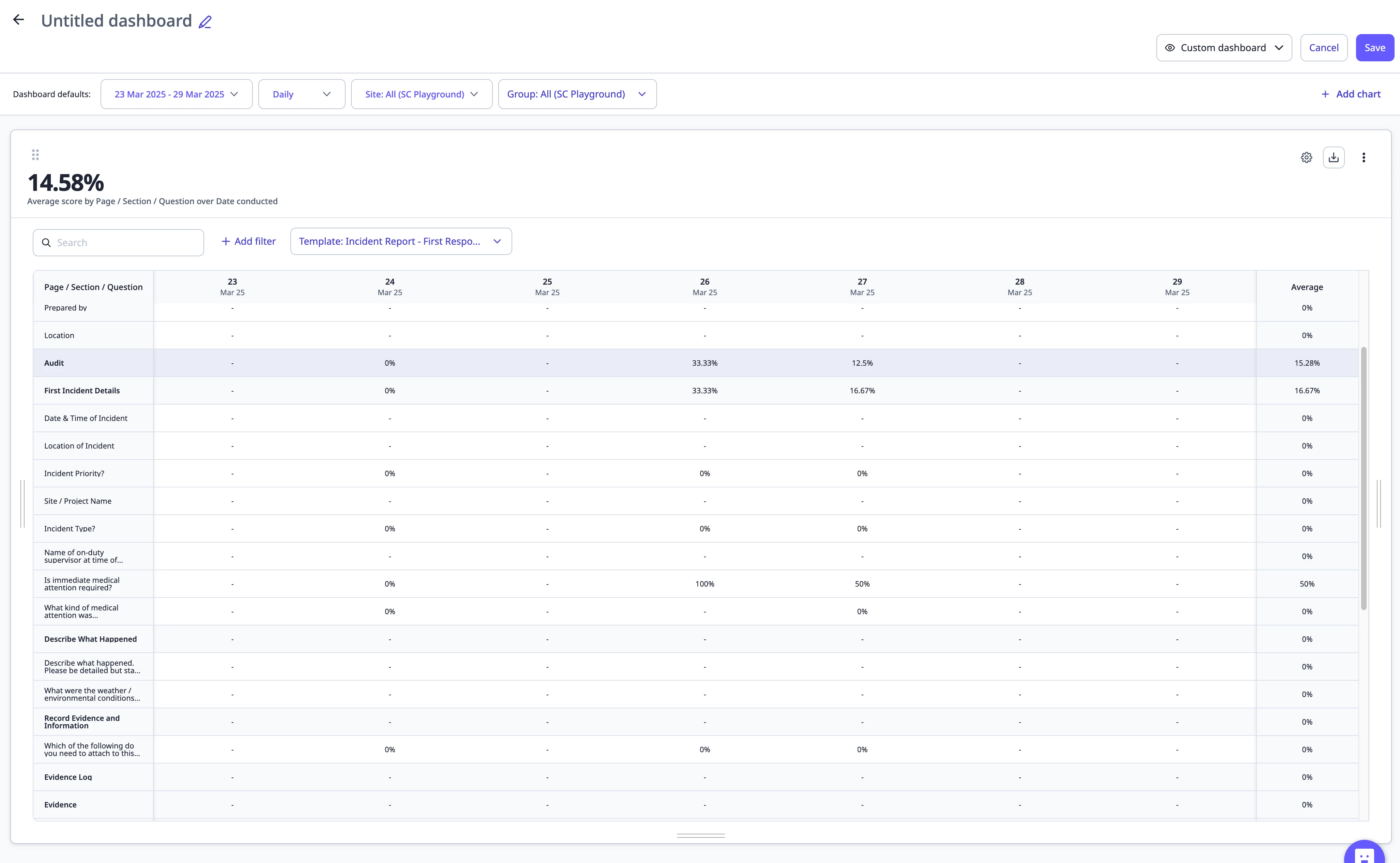
Task: Grab the chart's bottom resize handle
Action: point(700,836)
